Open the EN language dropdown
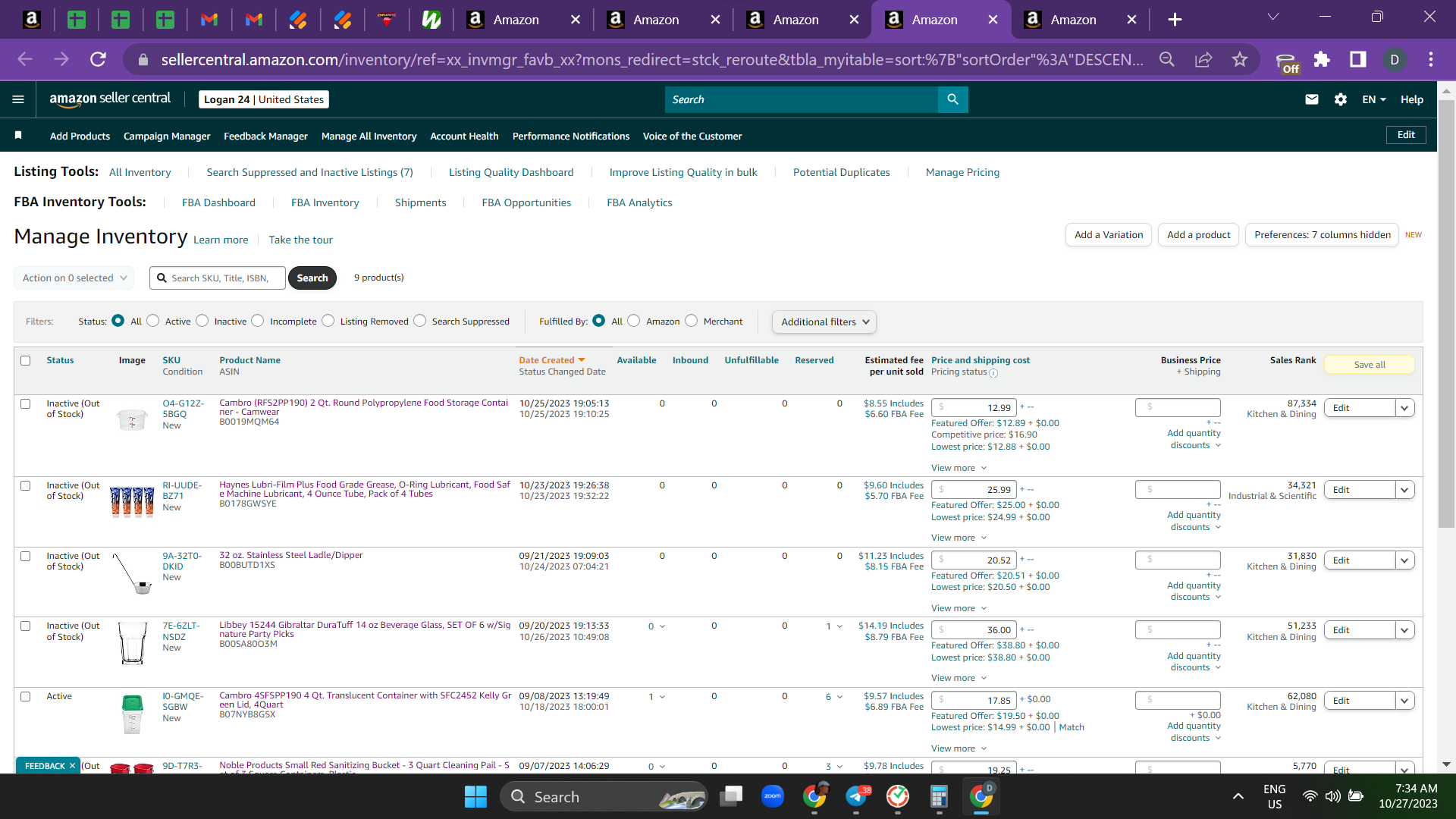The image size is (1456, 819). pos(1373,99)
